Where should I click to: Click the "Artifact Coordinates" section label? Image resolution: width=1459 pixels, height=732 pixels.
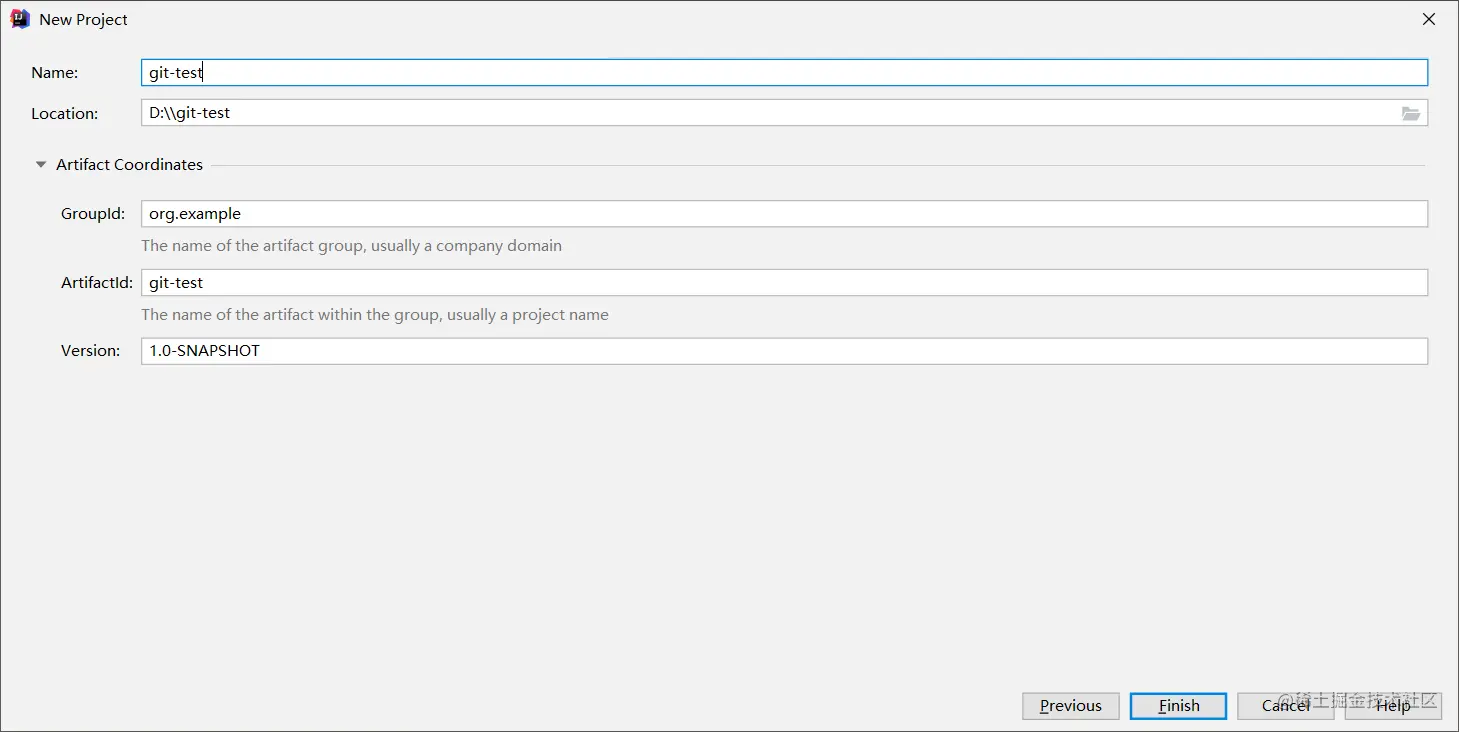[129, 164]
